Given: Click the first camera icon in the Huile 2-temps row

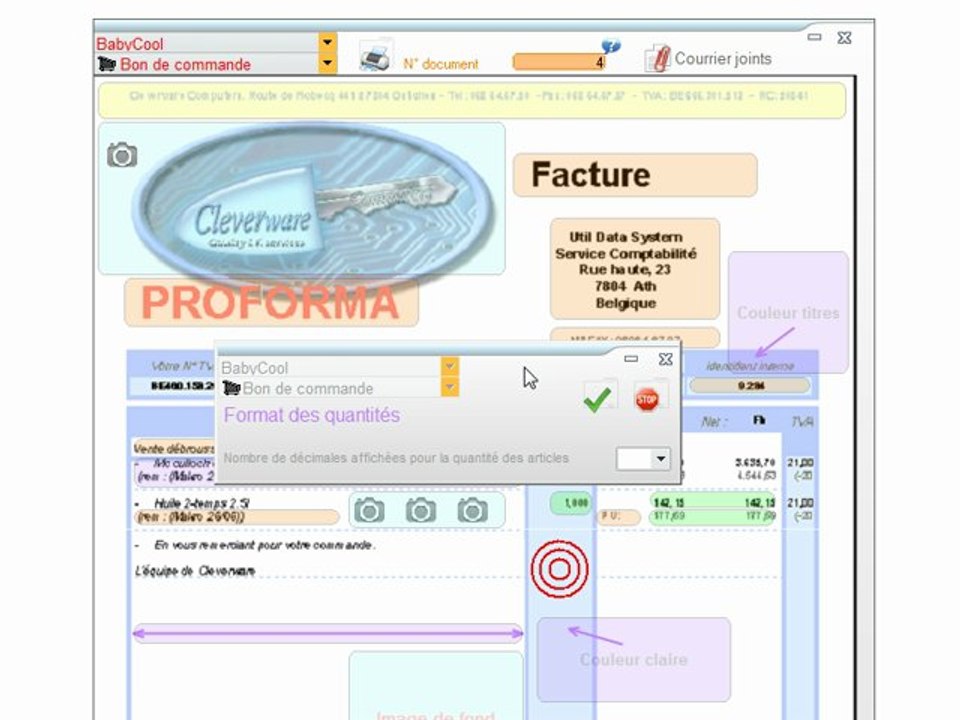Looking at the screenshot, I should click(369, 510).
